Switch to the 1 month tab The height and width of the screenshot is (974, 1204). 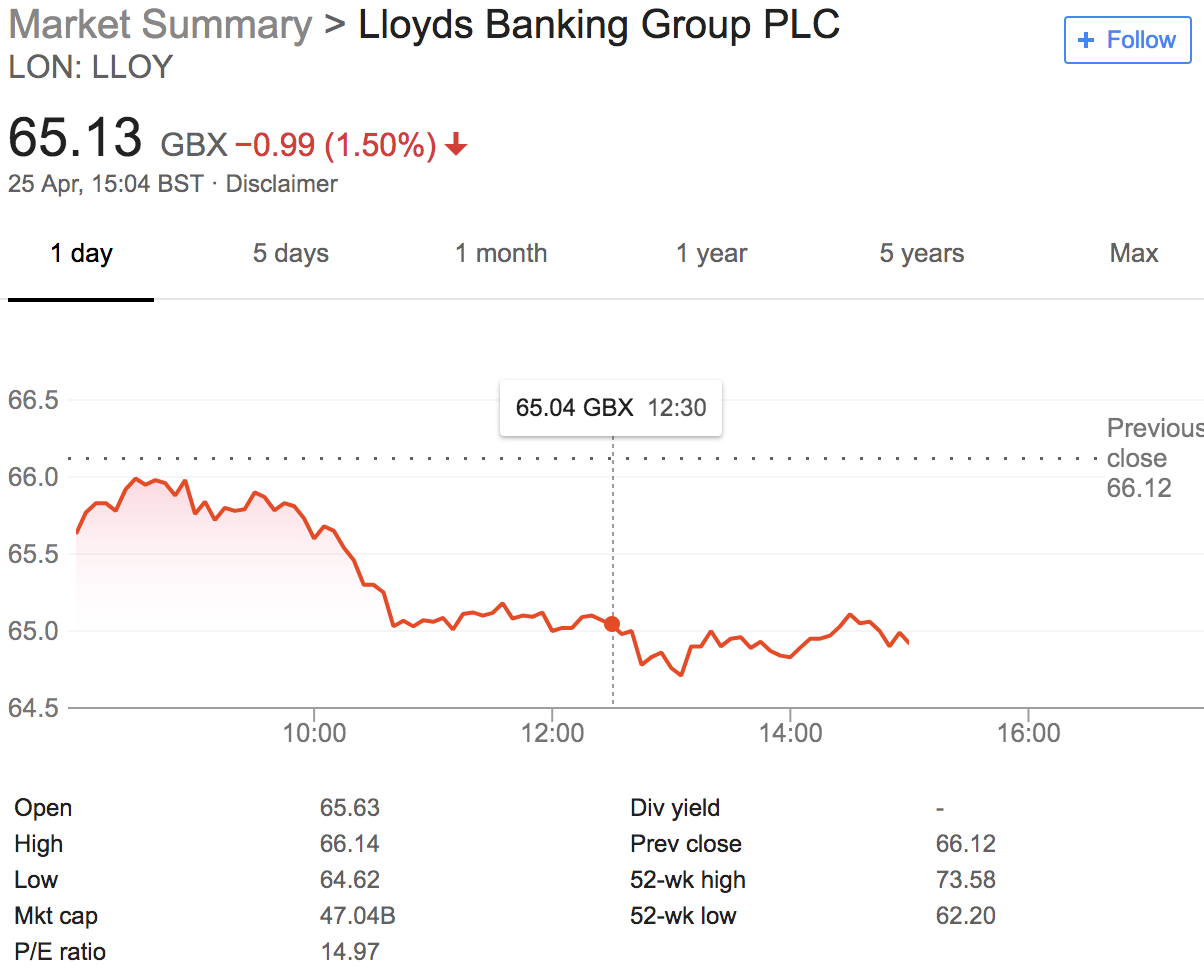pos(501,253)
